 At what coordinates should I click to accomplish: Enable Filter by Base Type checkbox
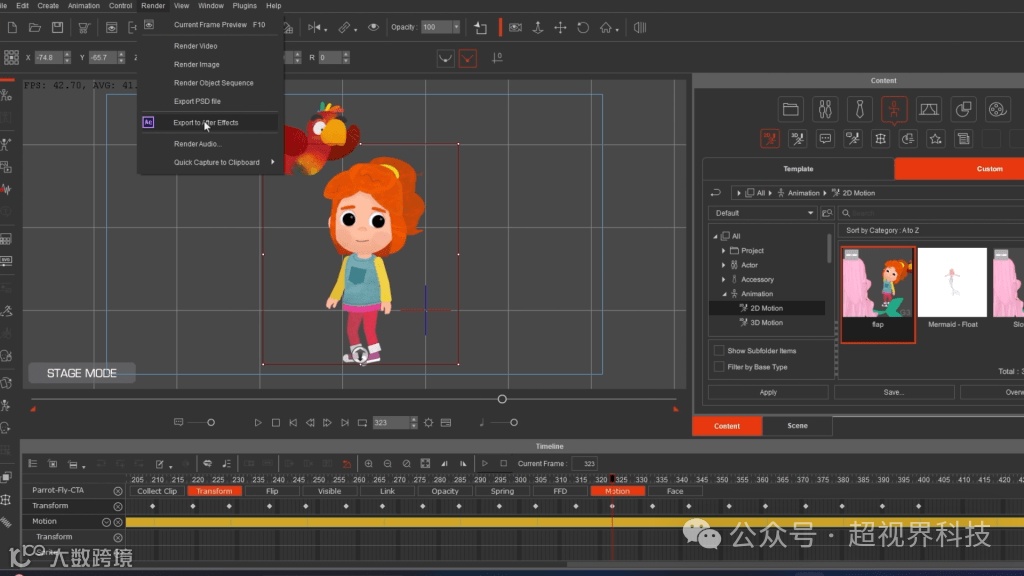coord(719,367)
